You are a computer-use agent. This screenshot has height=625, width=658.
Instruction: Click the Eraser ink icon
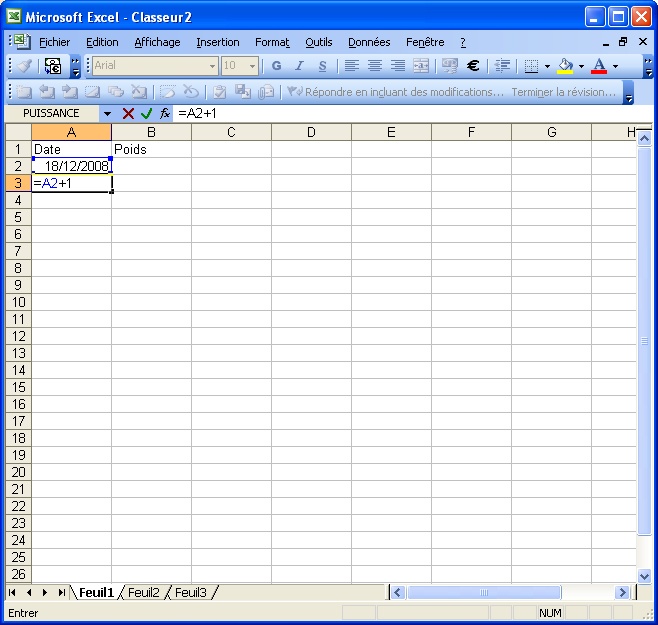tap(191, 92)
